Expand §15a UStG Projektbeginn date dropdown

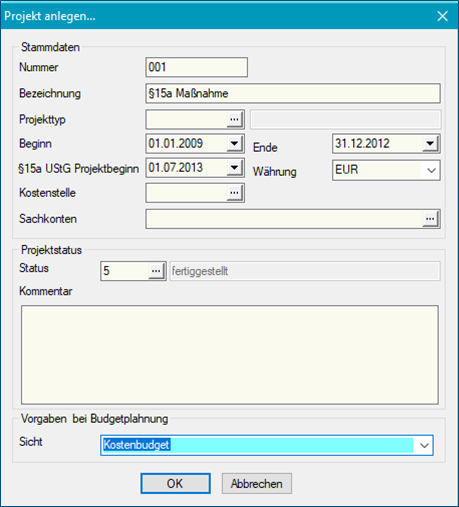pyautogui.click(x=235, y=168)
